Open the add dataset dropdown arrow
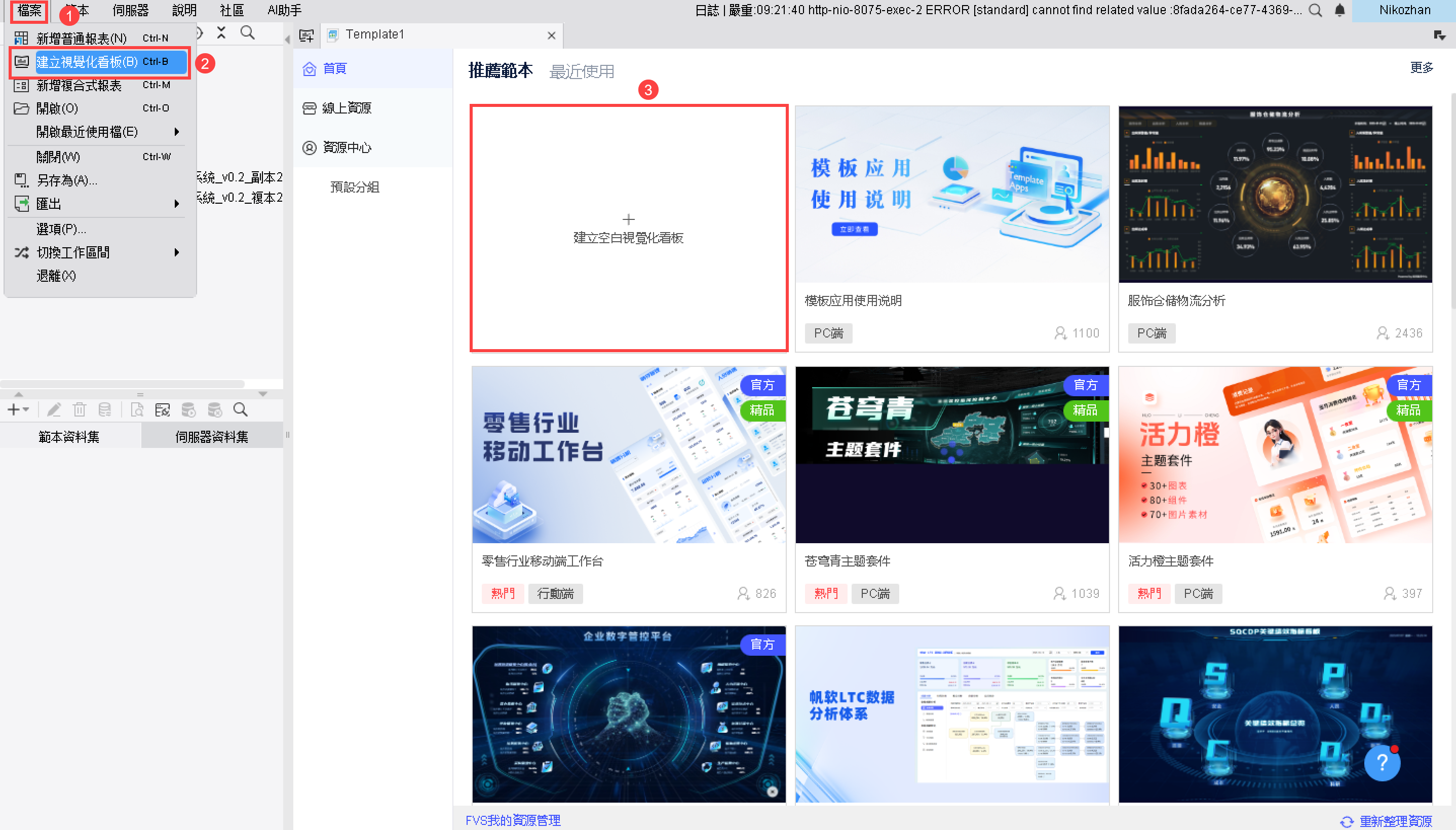 click(x=26, y=410)
